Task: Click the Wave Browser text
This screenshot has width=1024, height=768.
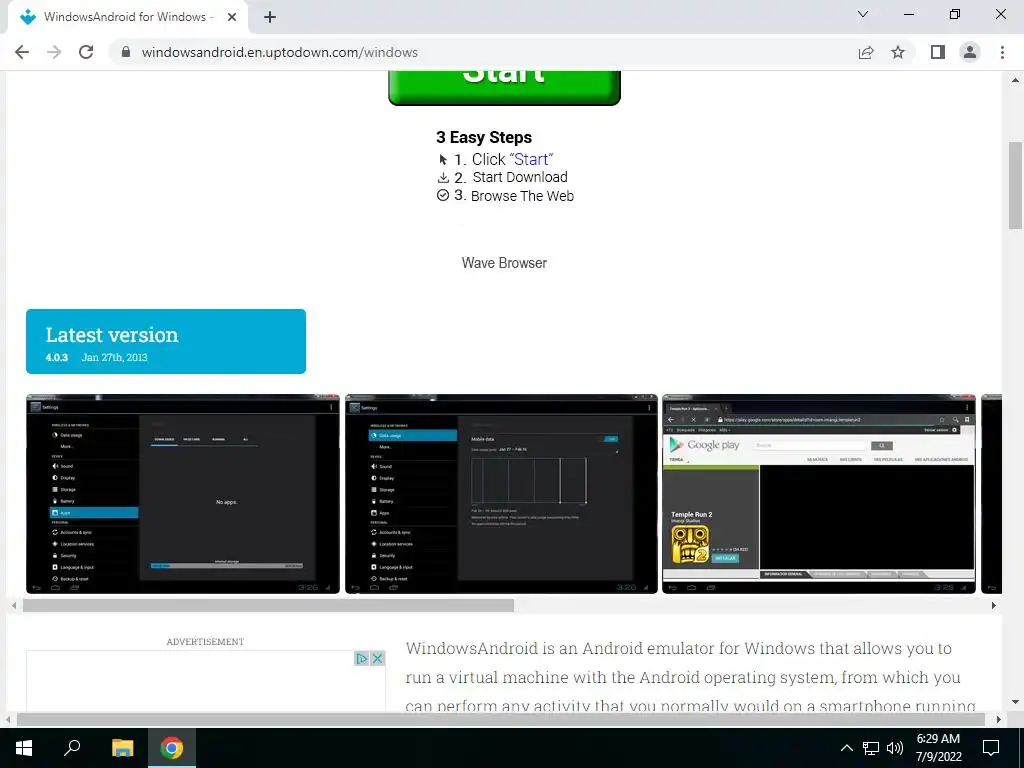Action: tap(504, 263)
